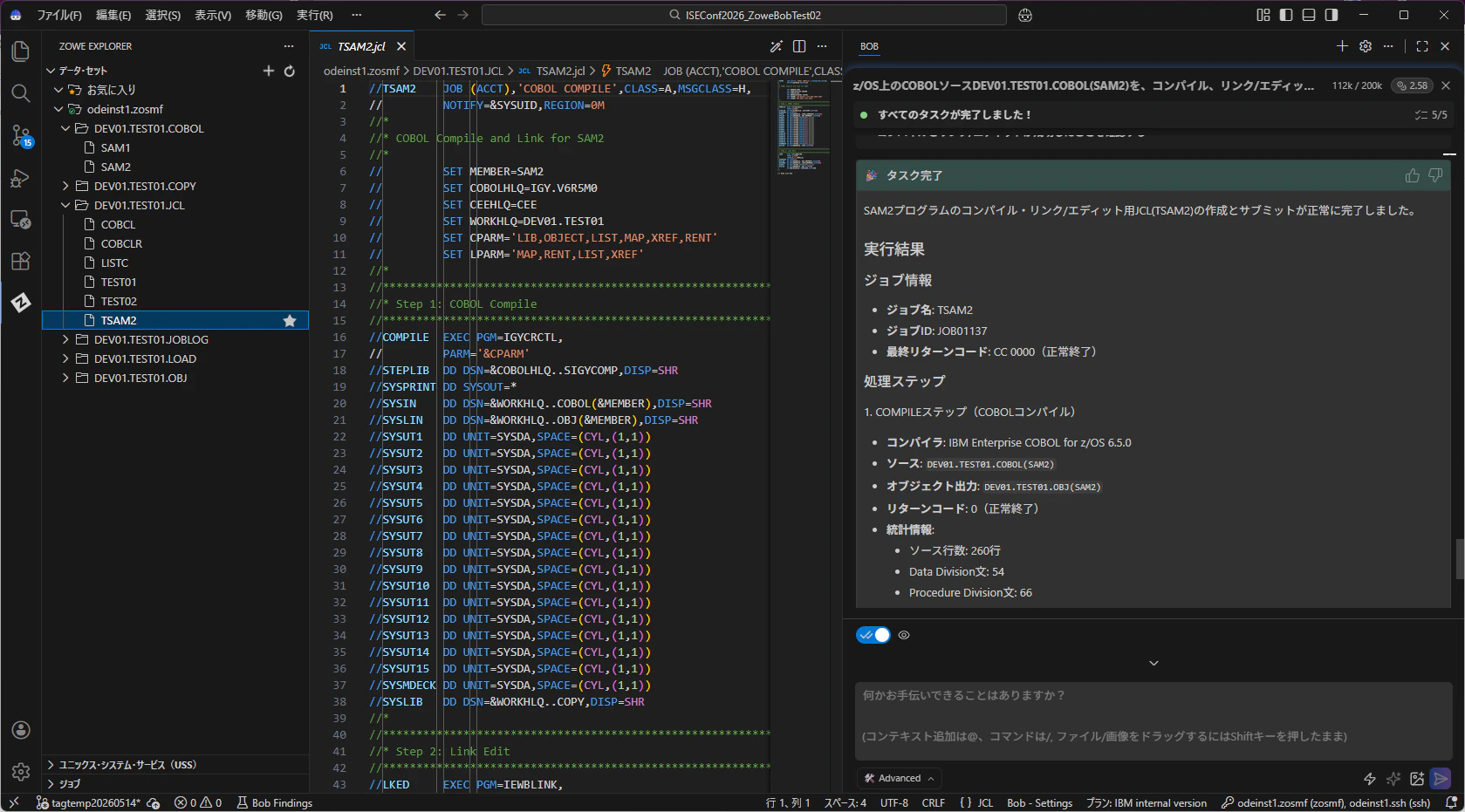Expand the ジョブ section

click(51, 784)
